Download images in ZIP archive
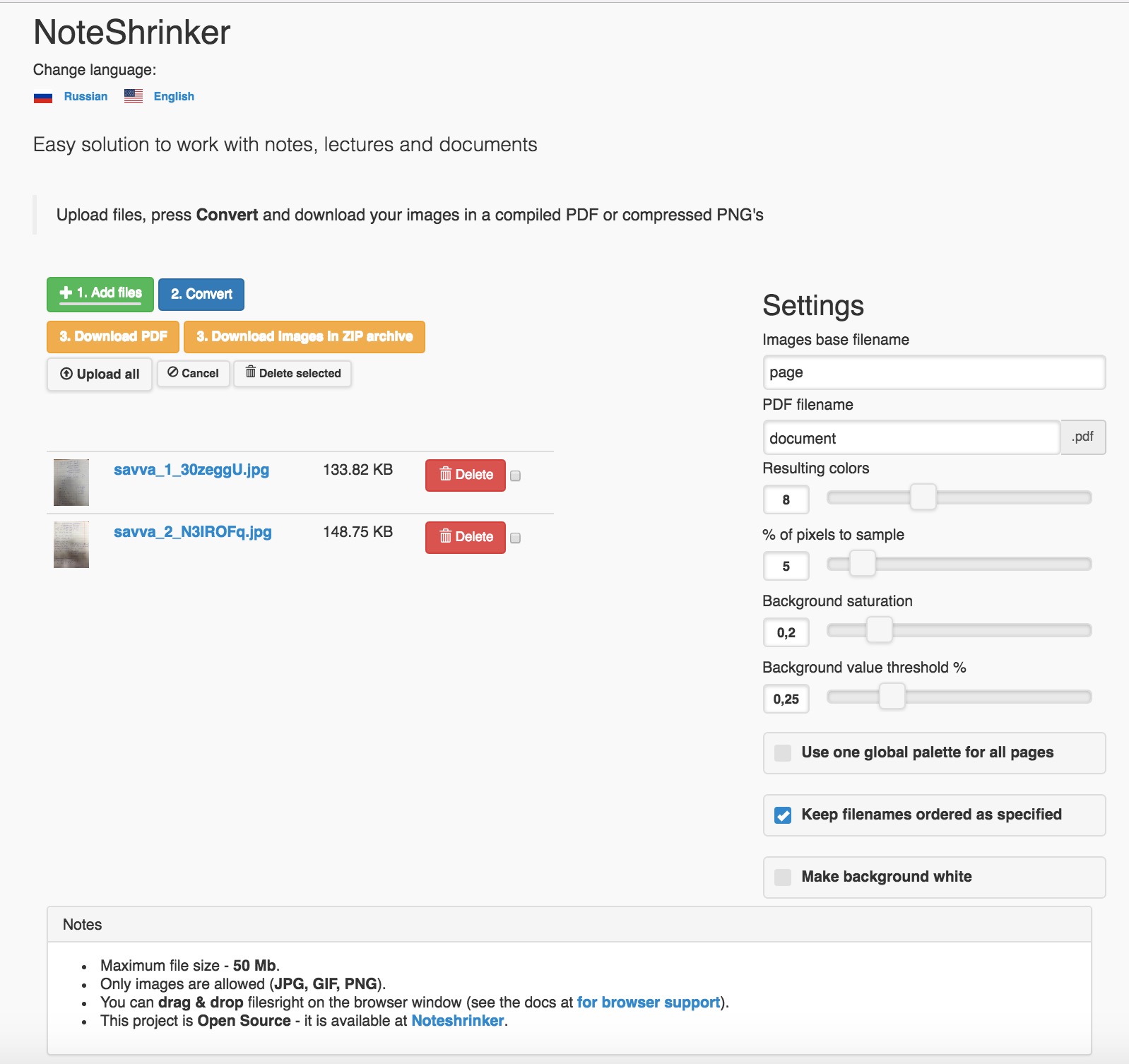The width and height of the screenshot is (1129, 1064). pyautogui.click(x=305, y=337)
